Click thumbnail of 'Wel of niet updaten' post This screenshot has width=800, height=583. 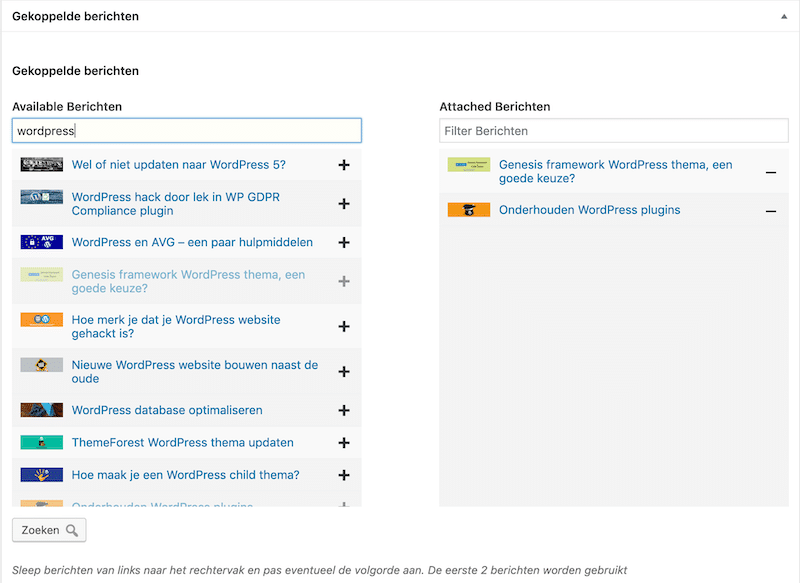point(42,164)
